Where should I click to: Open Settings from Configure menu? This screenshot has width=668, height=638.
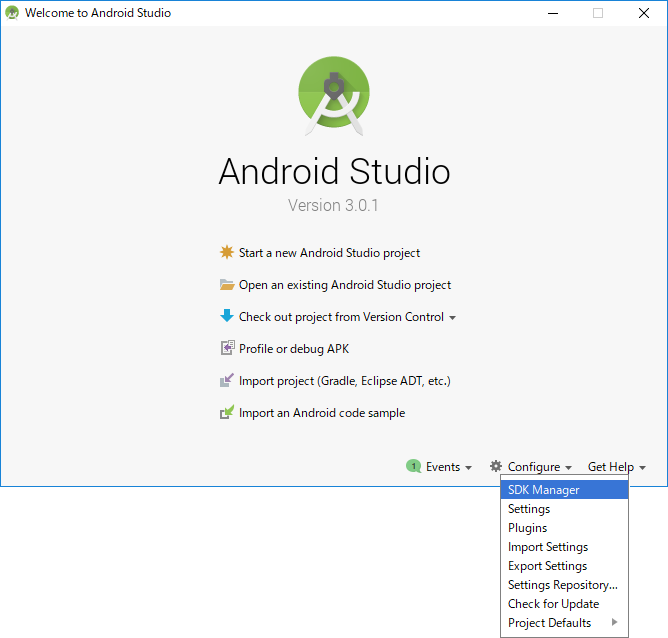564,509
